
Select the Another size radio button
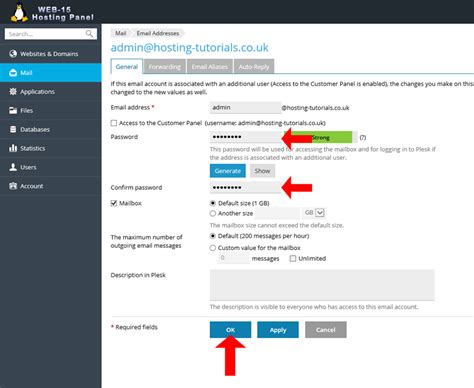tap(213, 213)
